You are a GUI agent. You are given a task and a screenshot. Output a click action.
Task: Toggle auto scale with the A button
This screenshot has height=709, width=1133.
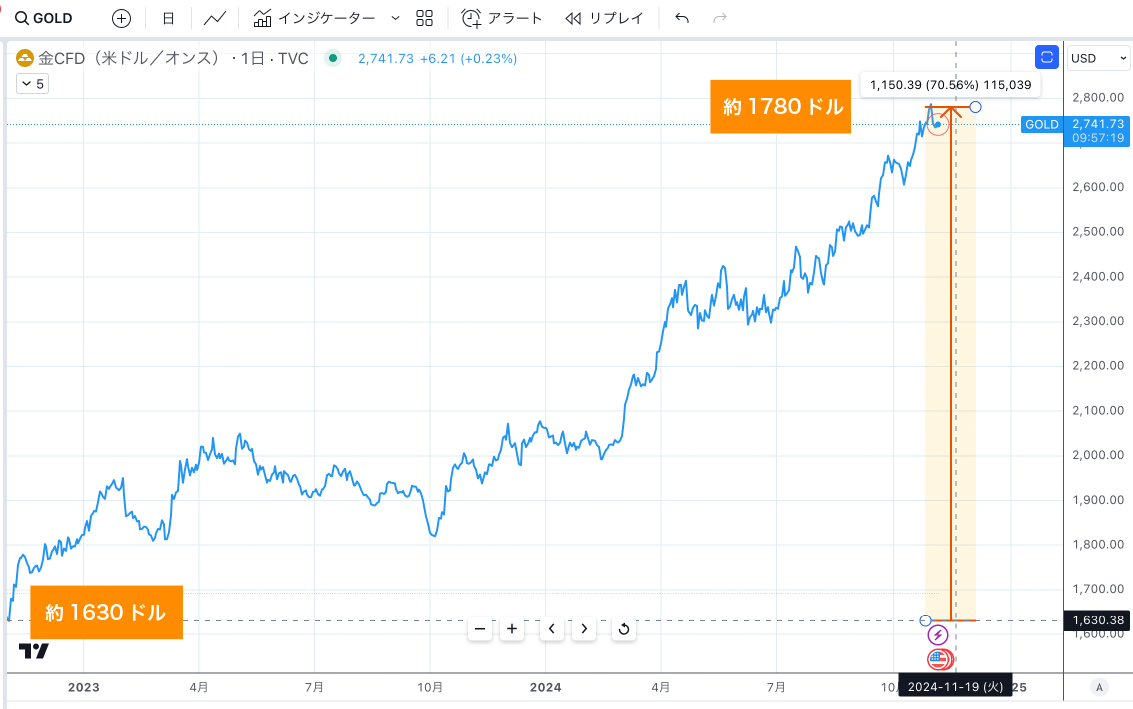pyautogui.click(x=1098, y=687)
